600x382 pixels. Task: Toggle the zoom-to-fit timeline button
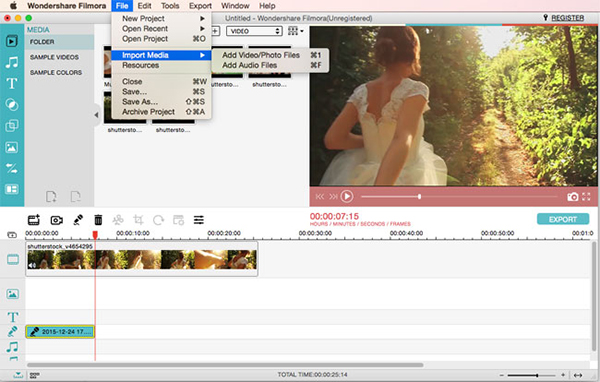click(578, 375)
